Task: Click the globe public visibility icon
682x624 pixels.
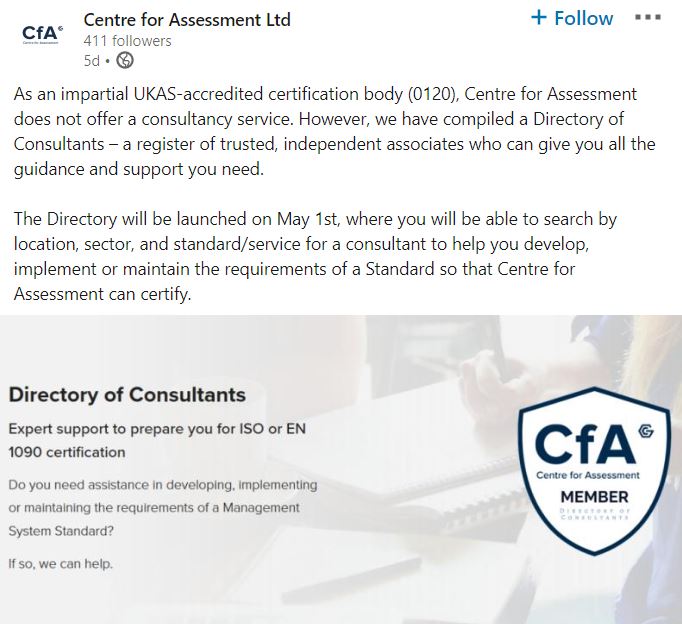Action: pyautogui.click(x=124, y=60)
